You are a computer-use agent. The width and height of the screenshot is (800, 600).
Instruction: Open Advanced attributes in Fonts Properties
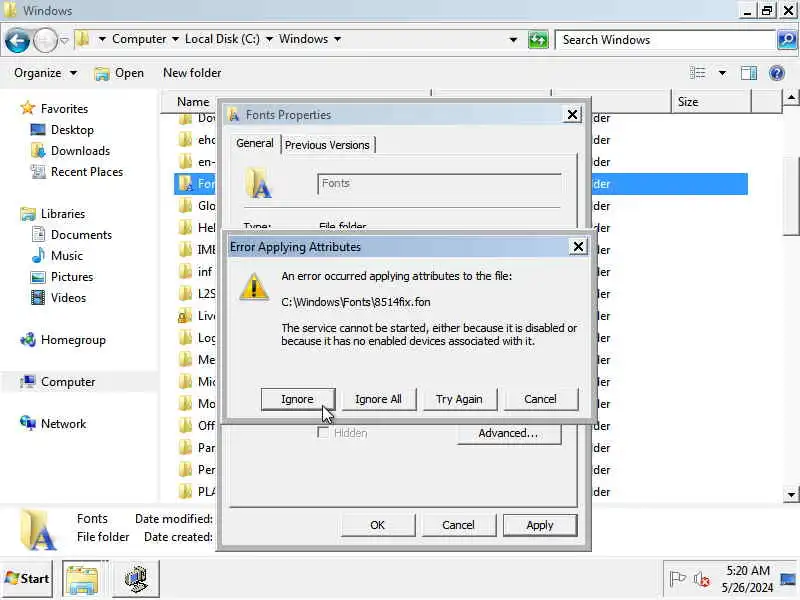pos(509,433)
